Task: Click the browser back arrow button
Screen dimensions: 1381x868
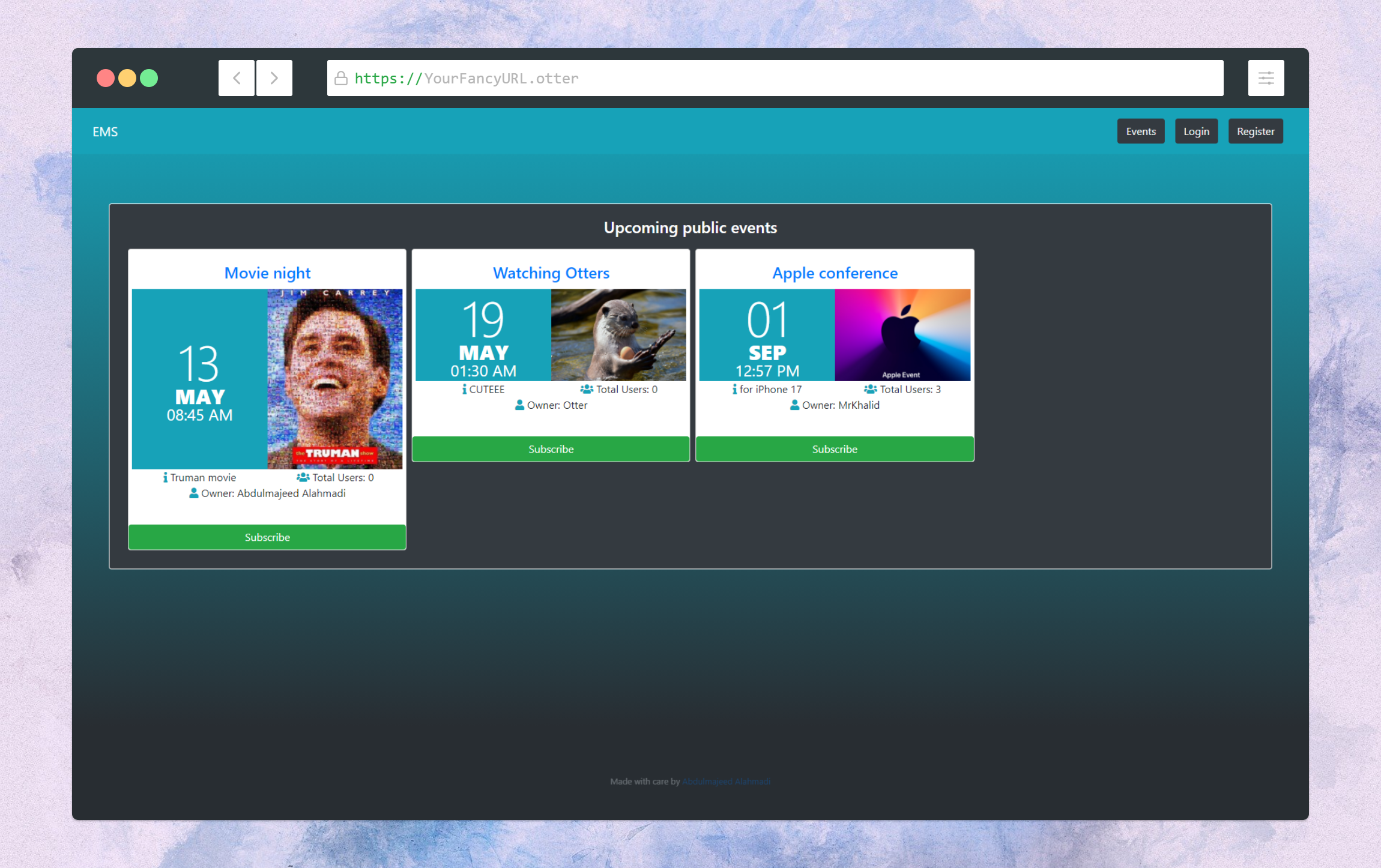Action: pyautogui.click(x=237, y=78)
